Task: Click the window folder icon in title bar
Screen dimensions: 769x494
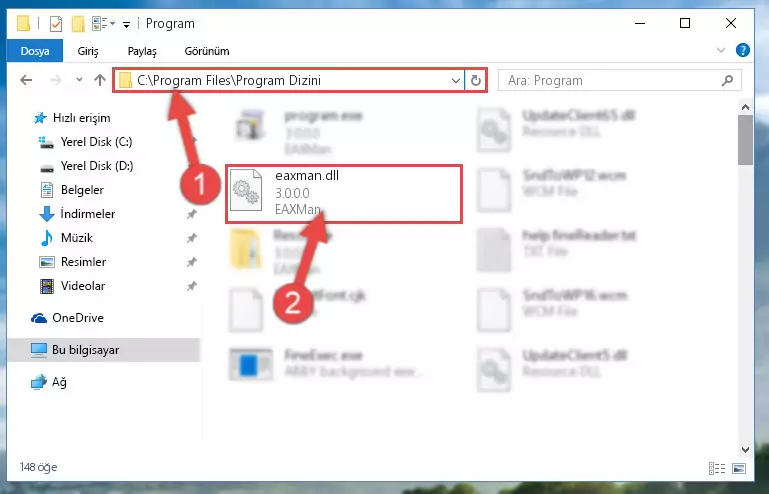Action: (23, 24)
